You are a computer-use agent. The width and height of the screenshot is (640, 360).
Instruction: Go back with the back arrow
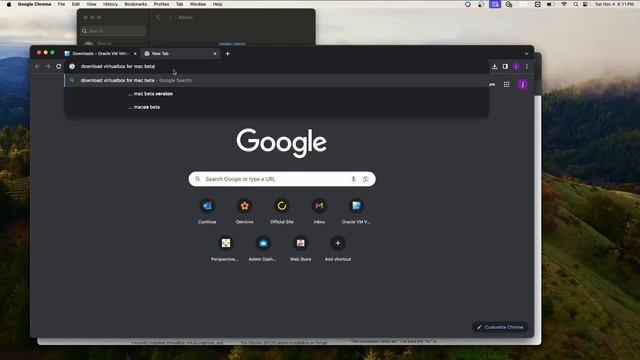click(37, 67)
